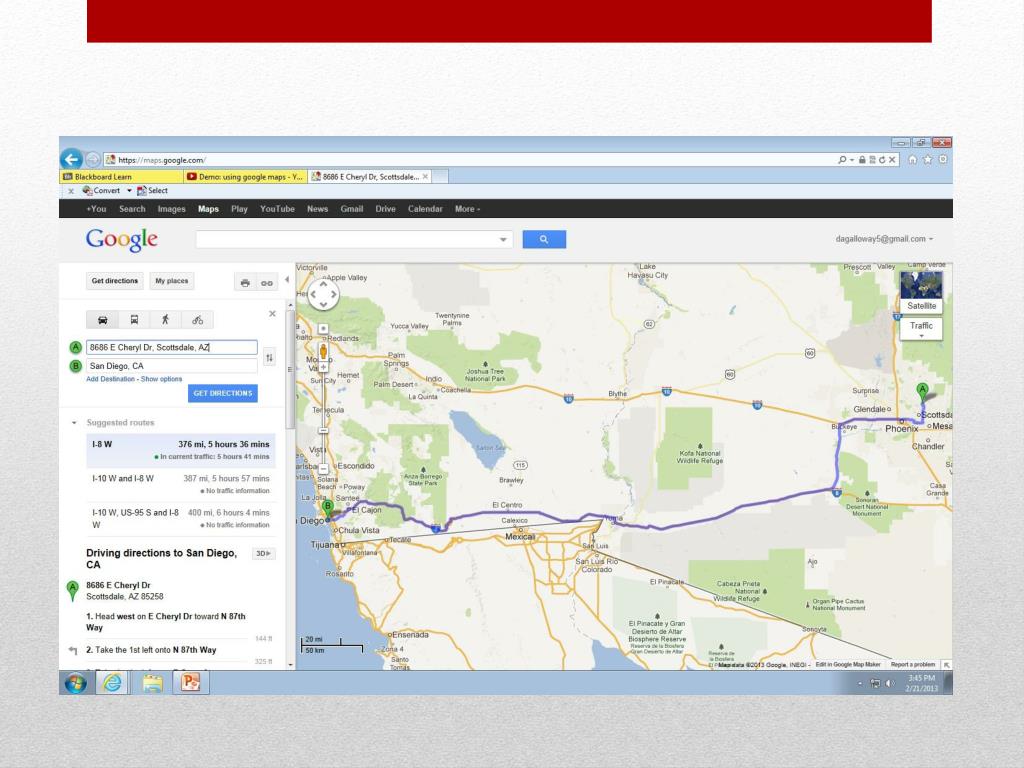Click the Google logo
Image resolution: width=1024 pixels, height=768 pixels.
[121, 240]
